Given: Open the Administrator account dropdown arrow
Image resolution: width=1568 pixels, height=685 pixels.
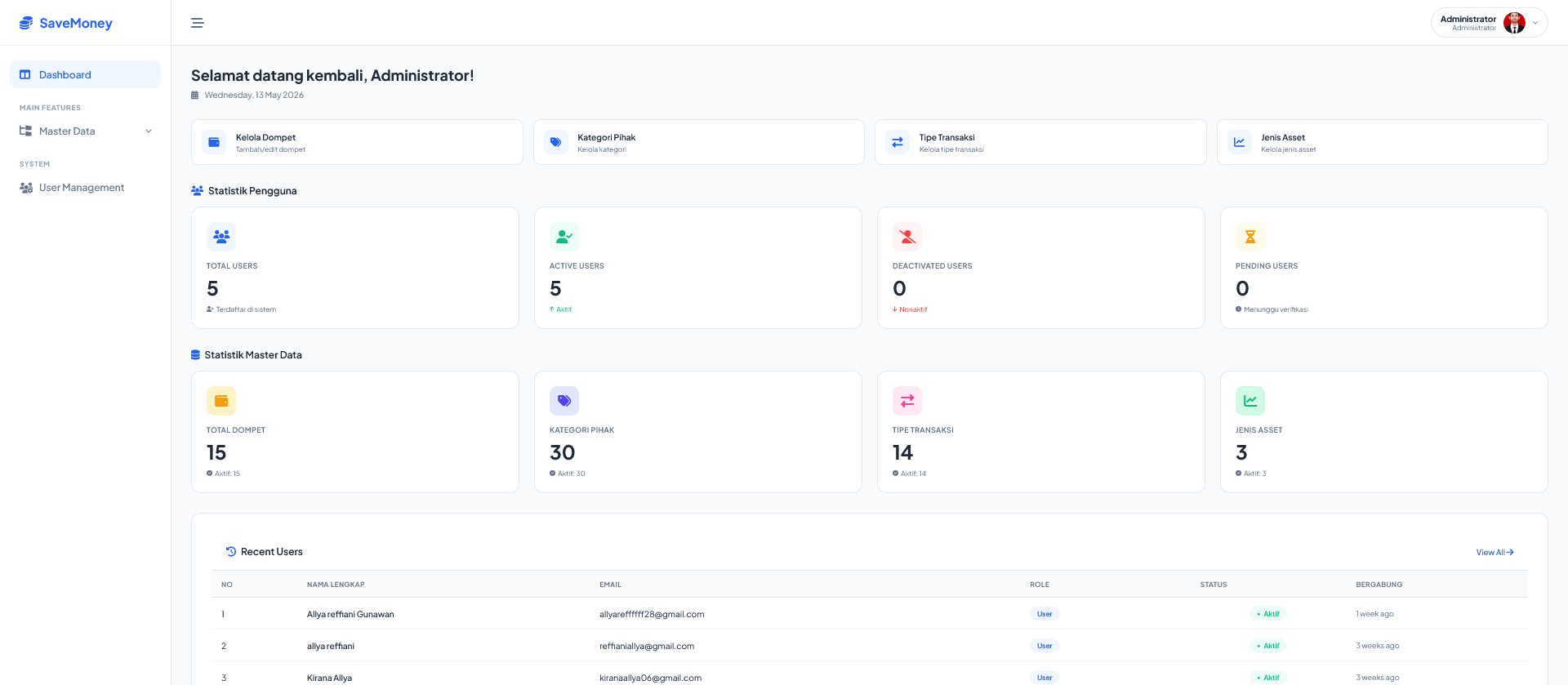Looking at the screenshot, I should click(1535, 23).
